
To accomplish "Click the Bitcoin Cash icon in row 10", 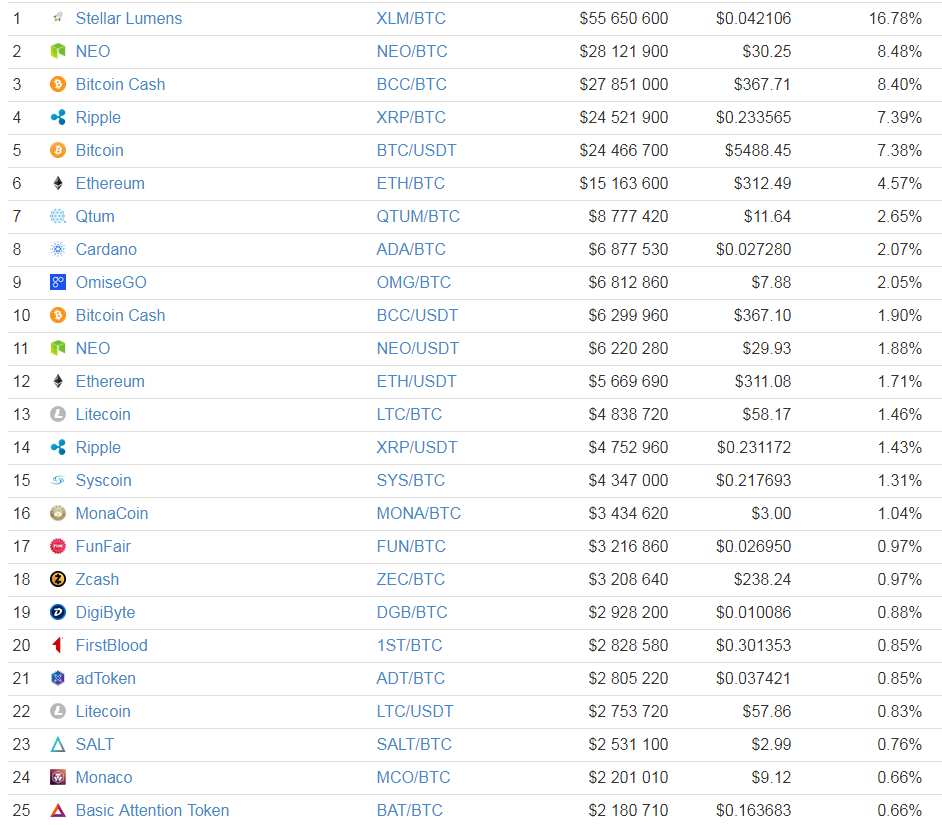I will 58,315.
